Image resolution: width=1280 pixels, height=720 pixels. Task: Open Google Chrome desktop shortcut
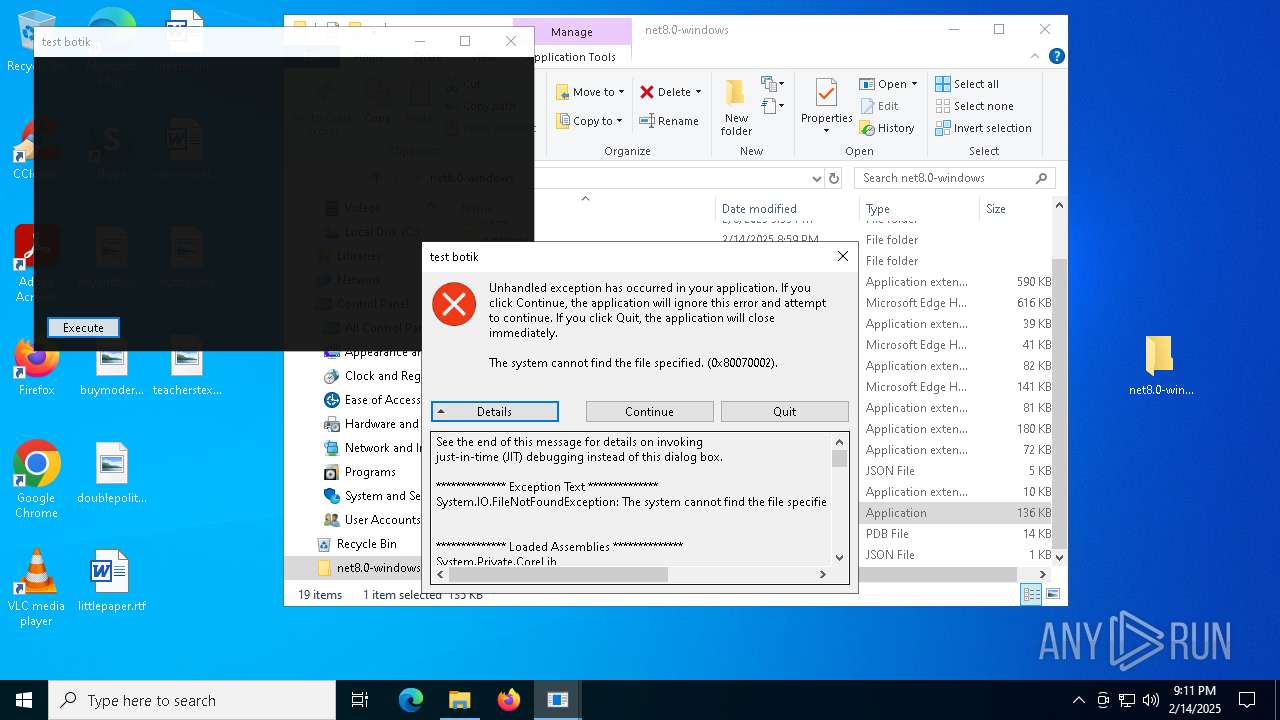tap(36, 480)
